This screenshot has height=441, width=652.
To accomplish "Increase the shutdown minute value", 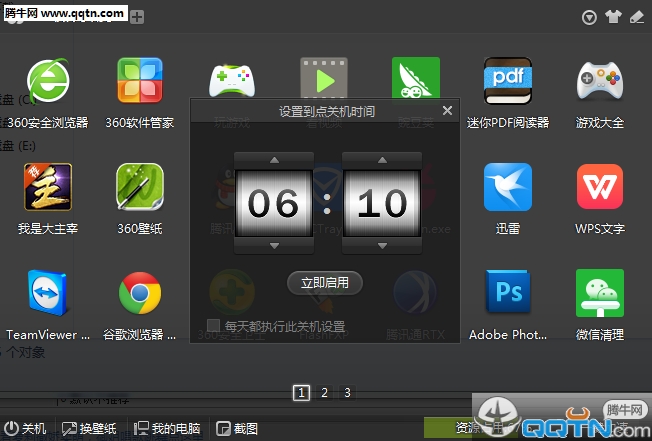I will click(382, 160).
